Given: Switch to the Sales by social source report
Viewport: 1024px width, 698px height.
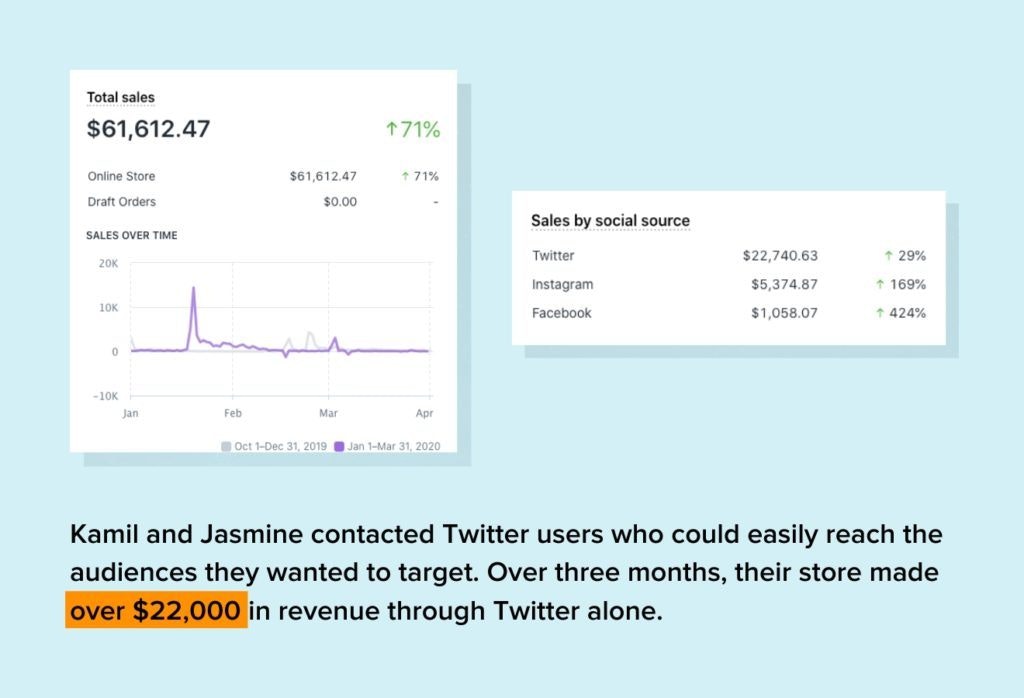Looking at the screenshot, I should (x=611, y=220).
